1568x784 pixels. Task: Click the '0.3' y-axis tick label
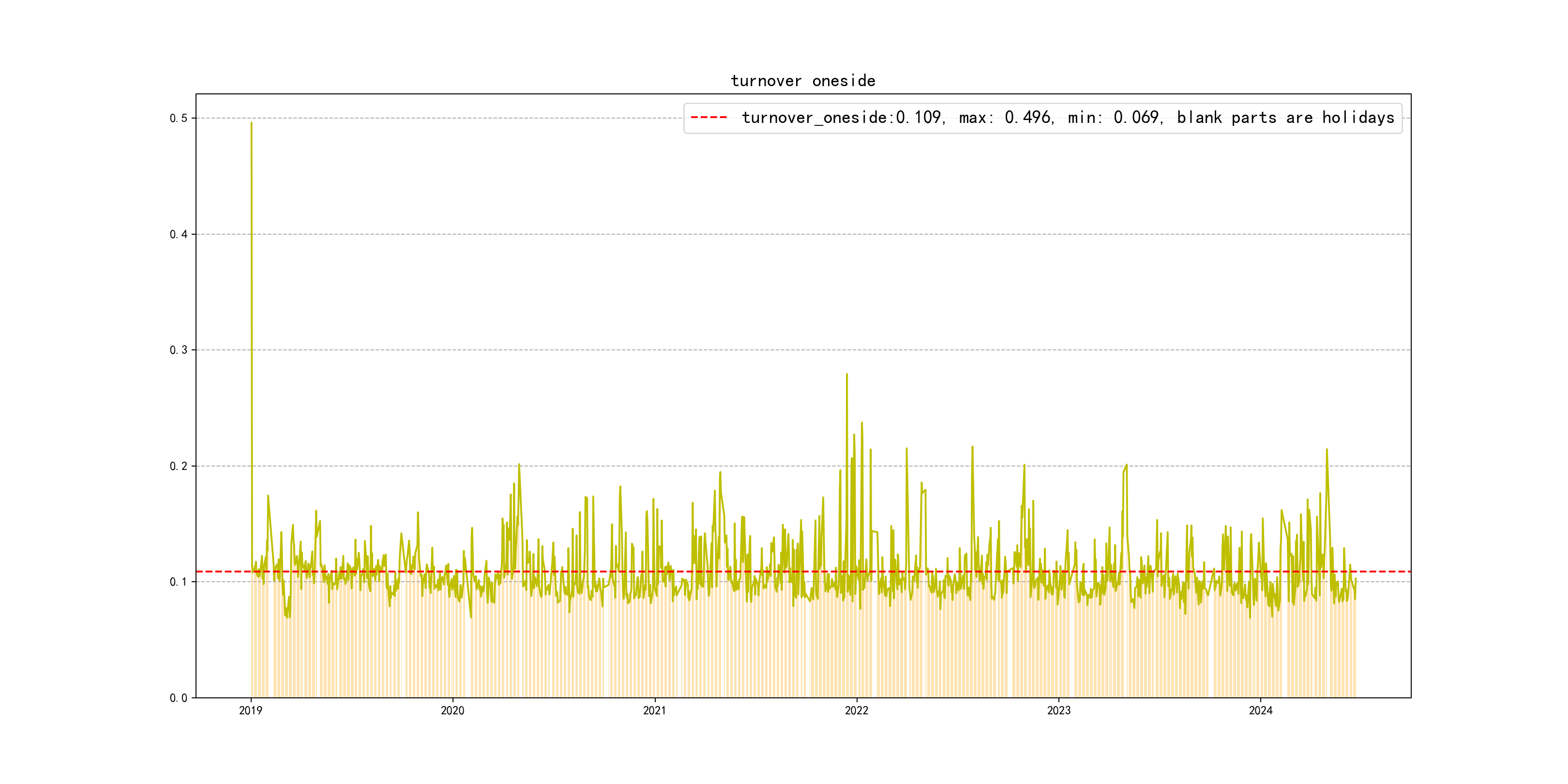[179, 350]
